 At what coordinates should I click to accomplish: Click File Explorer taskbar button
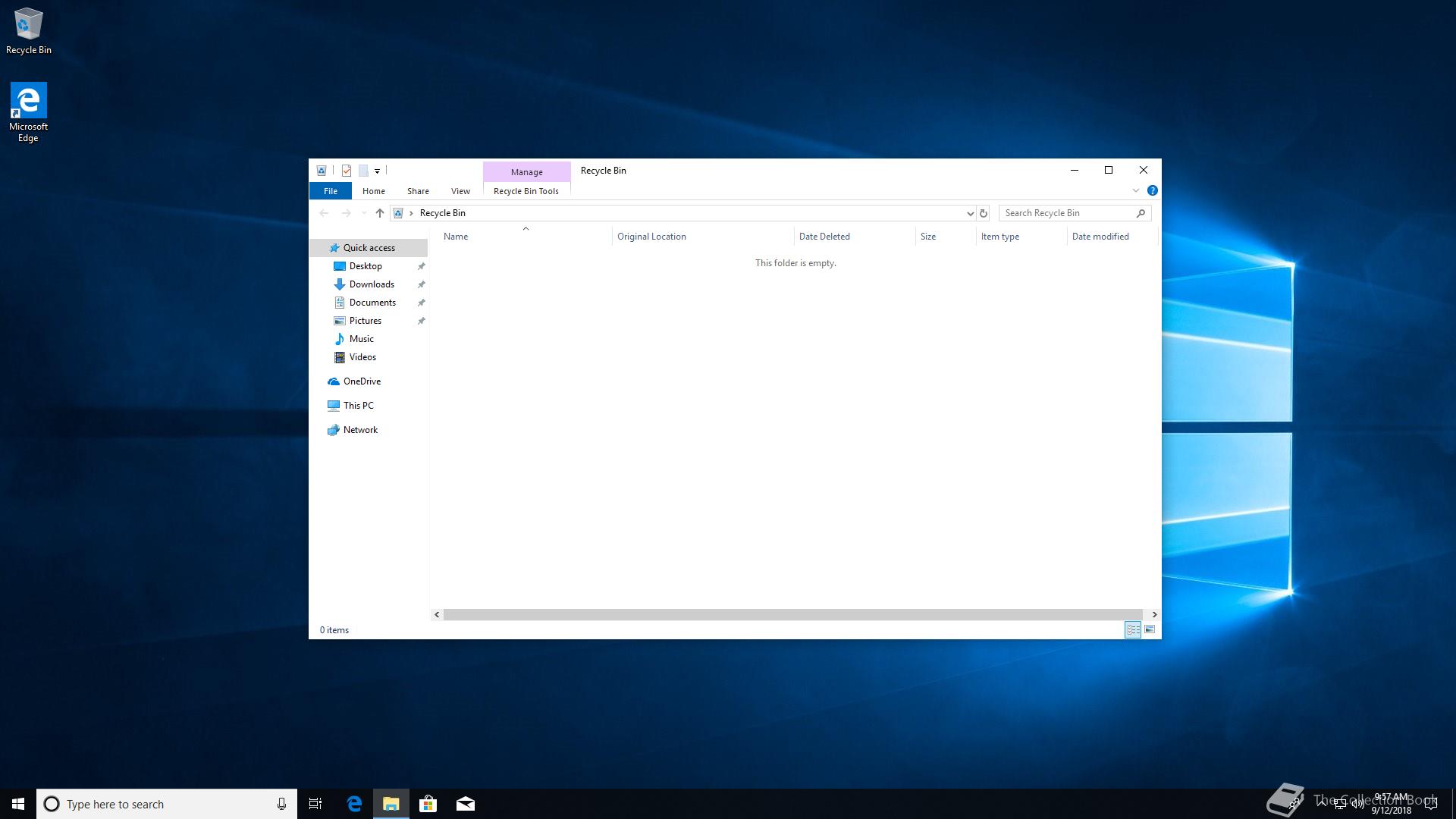tap(391, 804)
